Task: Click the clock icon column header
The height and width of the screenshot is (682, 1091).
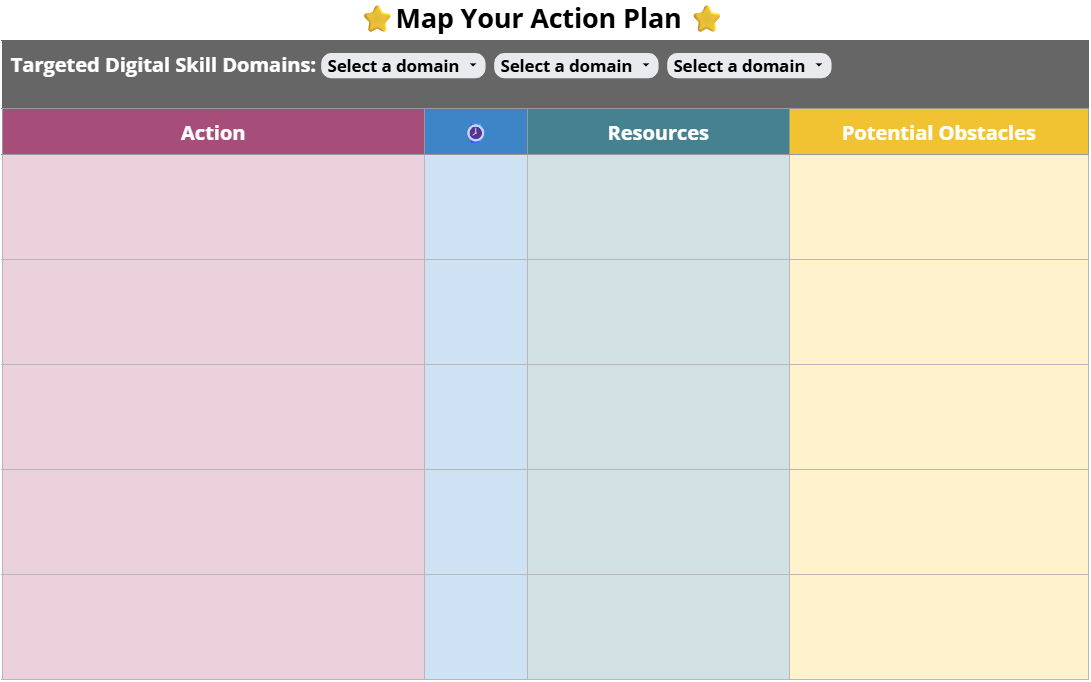Action: [475, 131]
